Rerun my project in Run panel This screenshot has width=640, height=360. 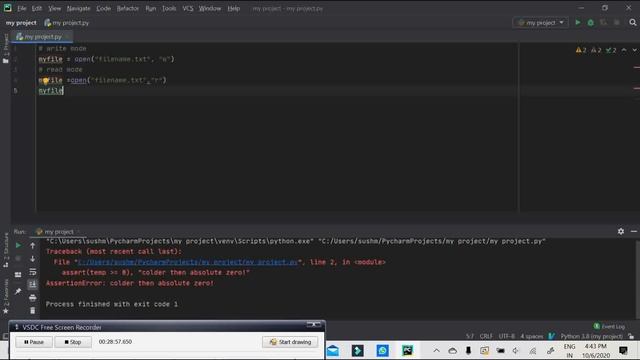18,245
